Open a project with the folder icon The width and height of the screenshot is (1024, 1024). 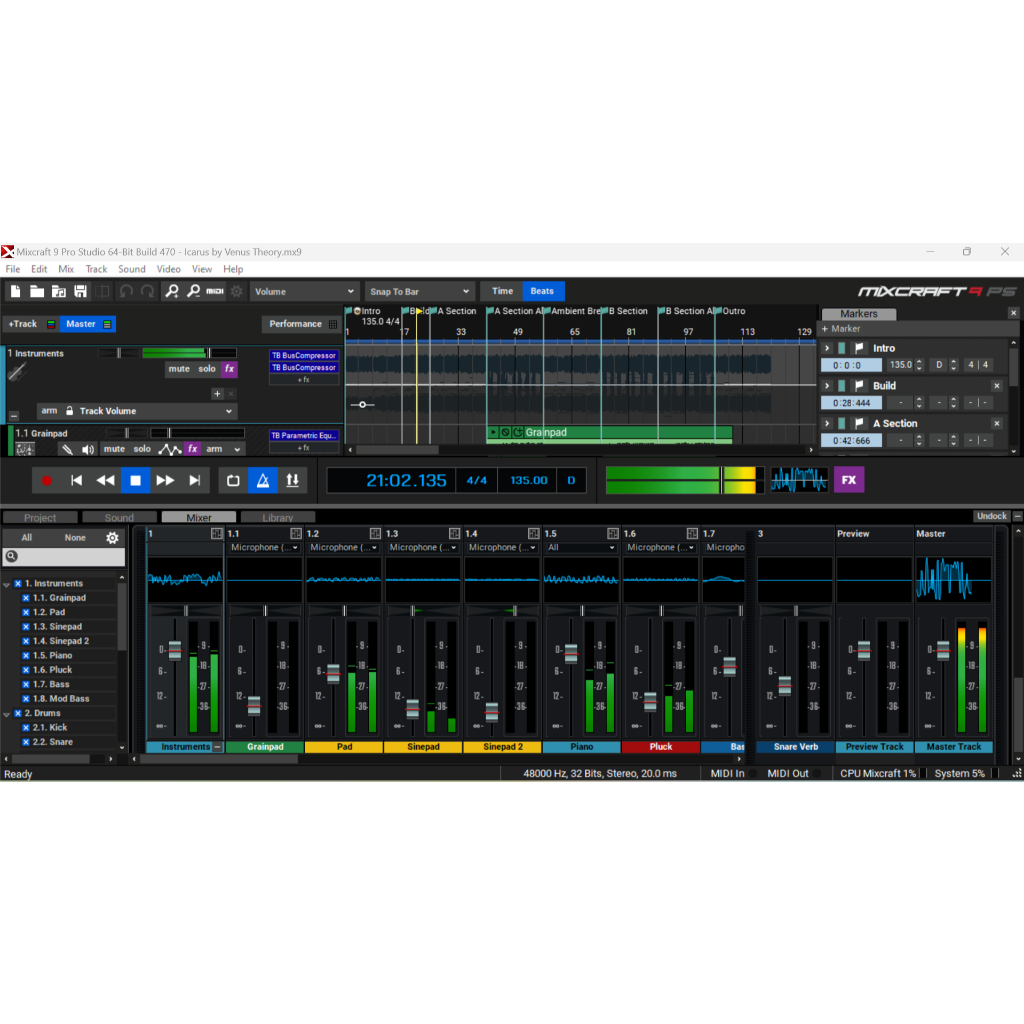(x=37, y=291)
